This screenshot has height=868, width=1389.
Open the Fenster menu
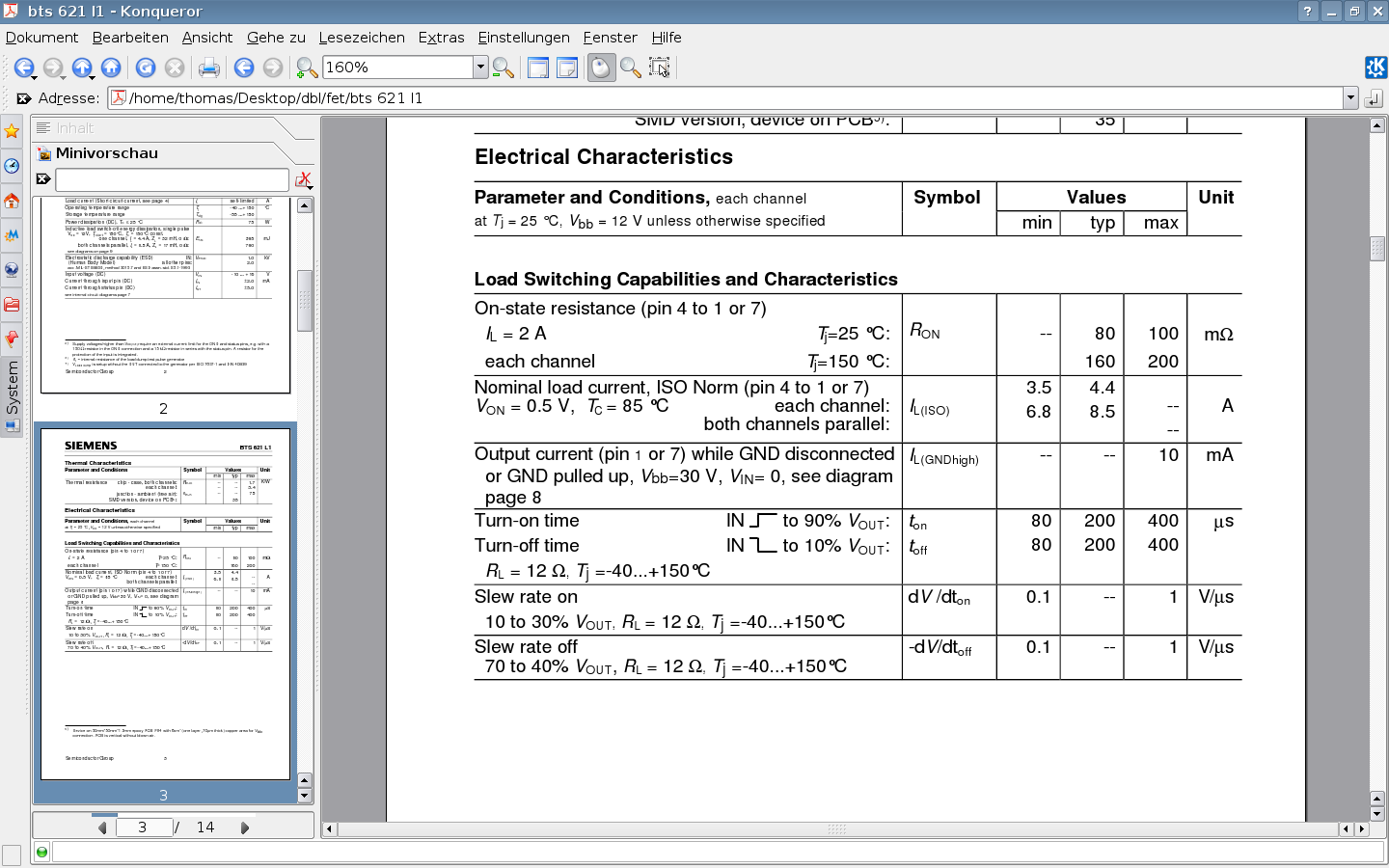pyautogui.click(x=610, y=37)
